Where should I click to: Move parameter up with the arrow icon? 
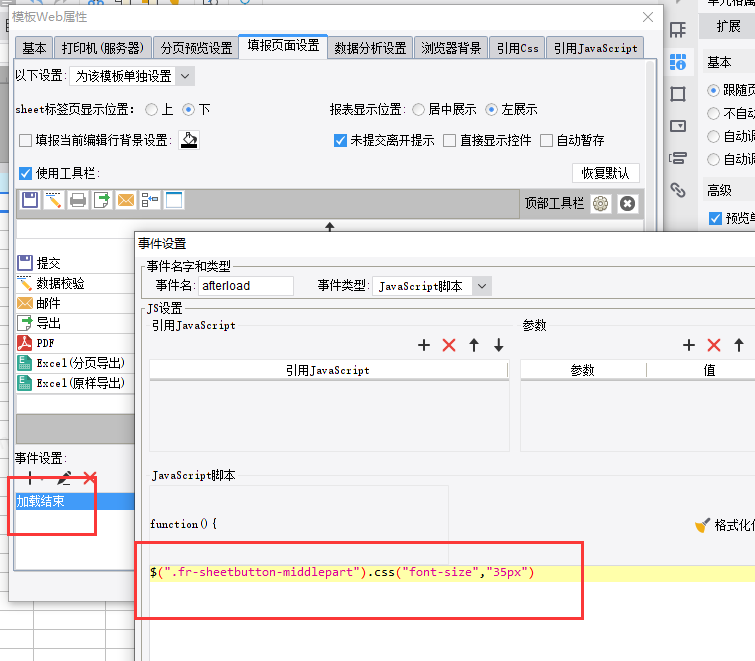tap(739, 345)
